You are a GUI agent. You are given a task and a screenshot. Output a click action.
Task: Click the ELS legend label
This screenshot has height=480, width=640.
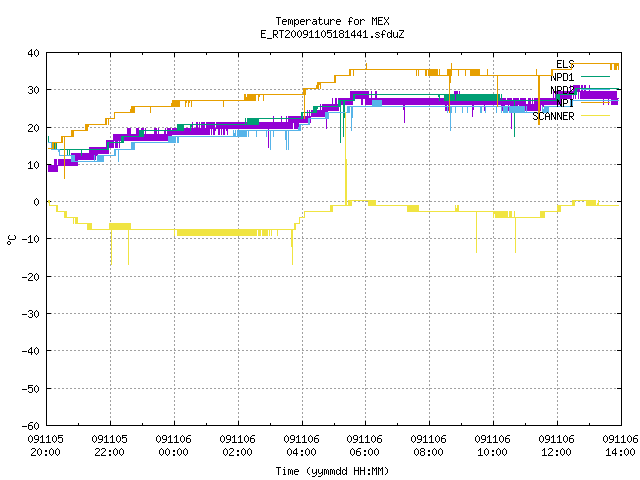565,64
